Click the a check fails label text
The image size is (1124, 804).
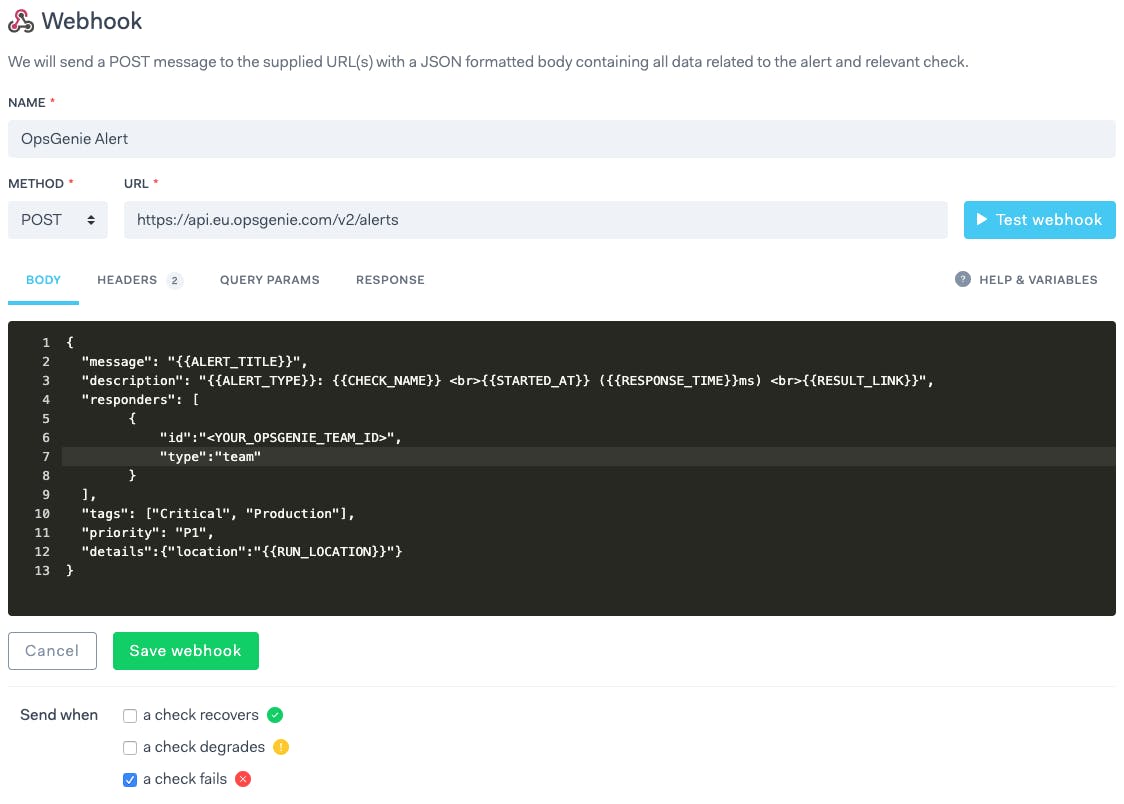(x=185, y=779)
